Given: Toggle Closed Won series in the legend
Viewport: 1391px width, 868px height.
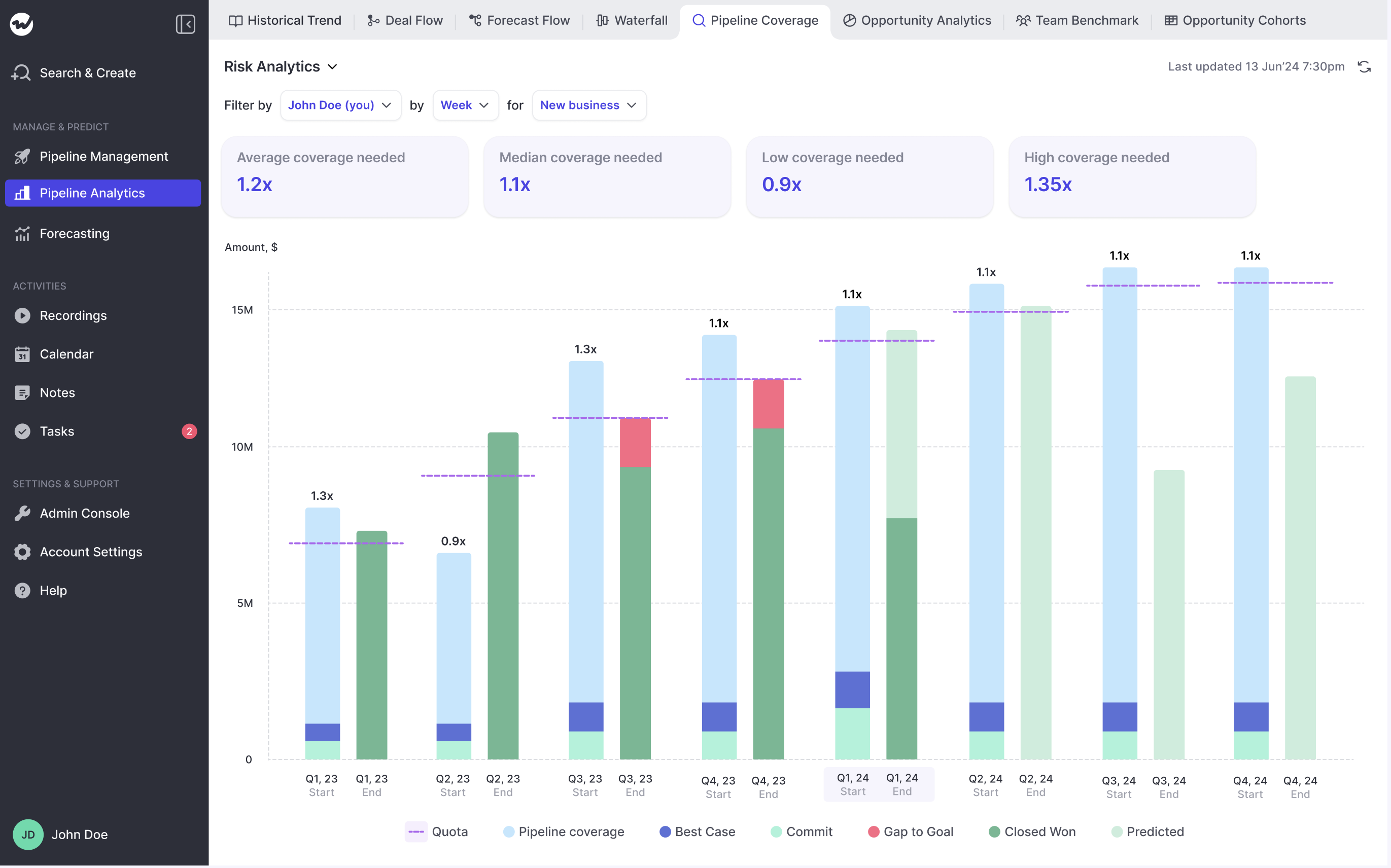Looking at the screenshot, I should pyautogui.click(x=1032, y=831).
